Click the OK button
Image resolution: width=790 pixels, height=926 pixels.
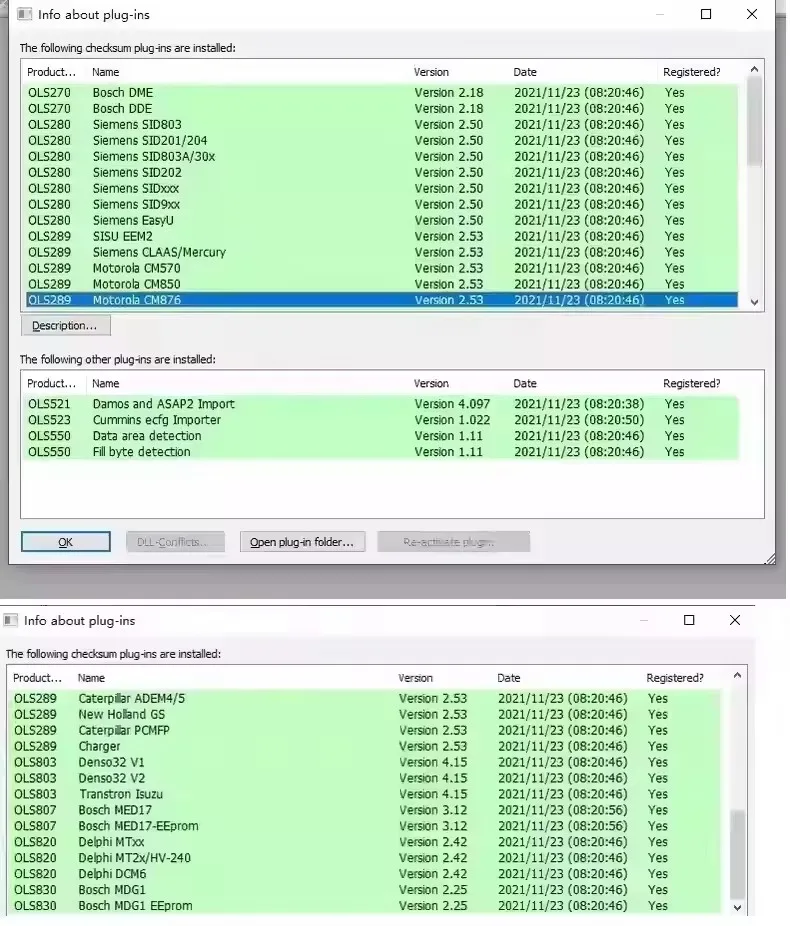[66, 542]
